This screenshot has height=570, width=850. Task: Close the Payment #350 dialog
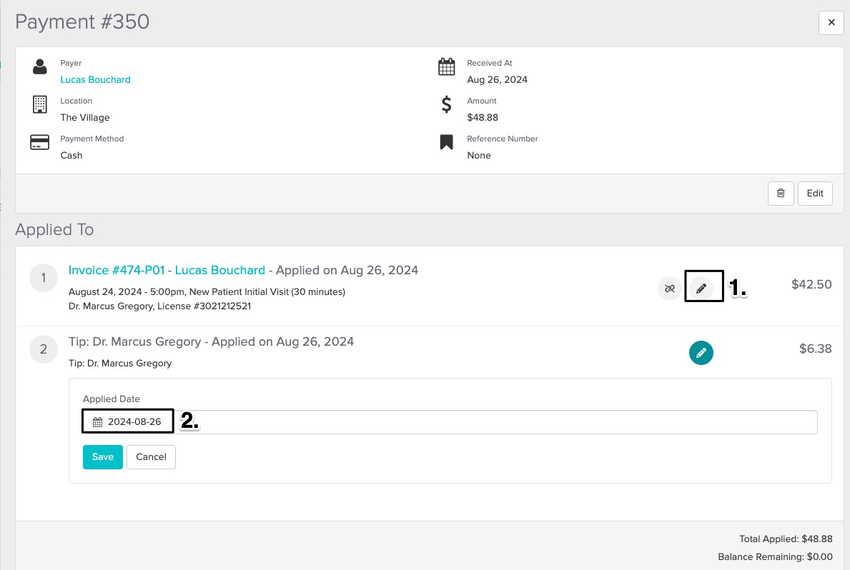(x=831, y=22)
